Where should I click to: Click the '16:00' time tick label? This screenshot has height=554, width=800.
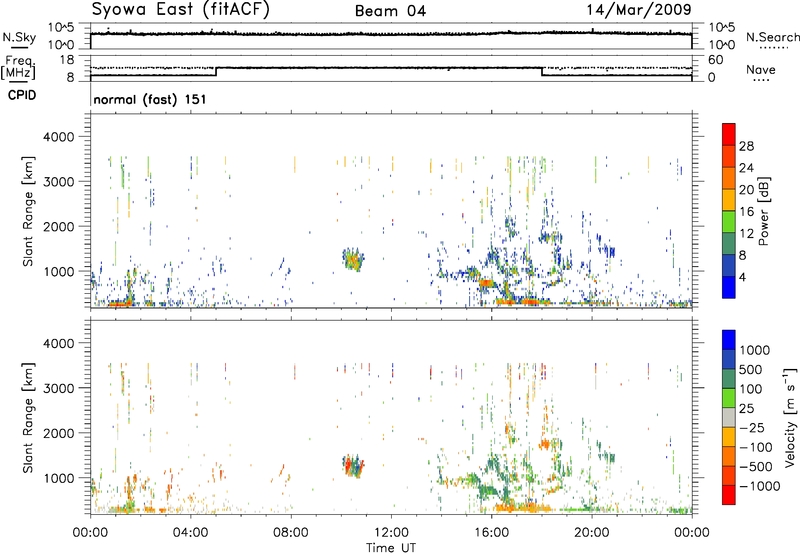click(x=491, y=533)
